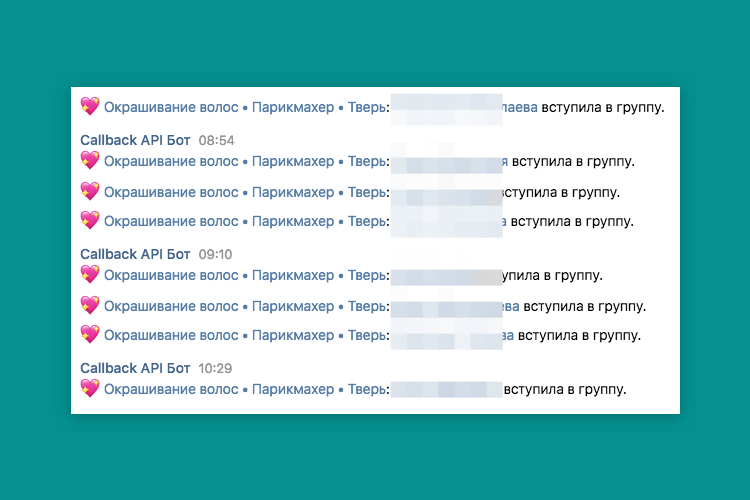The image size is (750, 500).
Task: Click the 09:10 message timestamp
Action: 215,255
